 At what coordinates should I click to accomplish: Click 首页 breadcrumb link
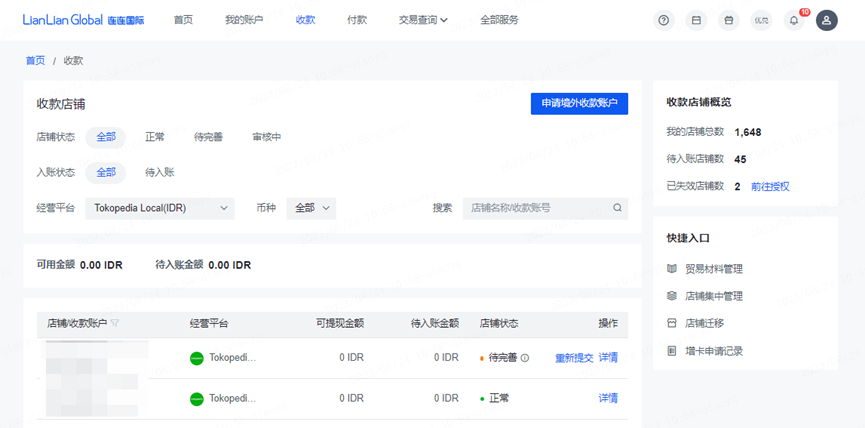click(35, 61)
